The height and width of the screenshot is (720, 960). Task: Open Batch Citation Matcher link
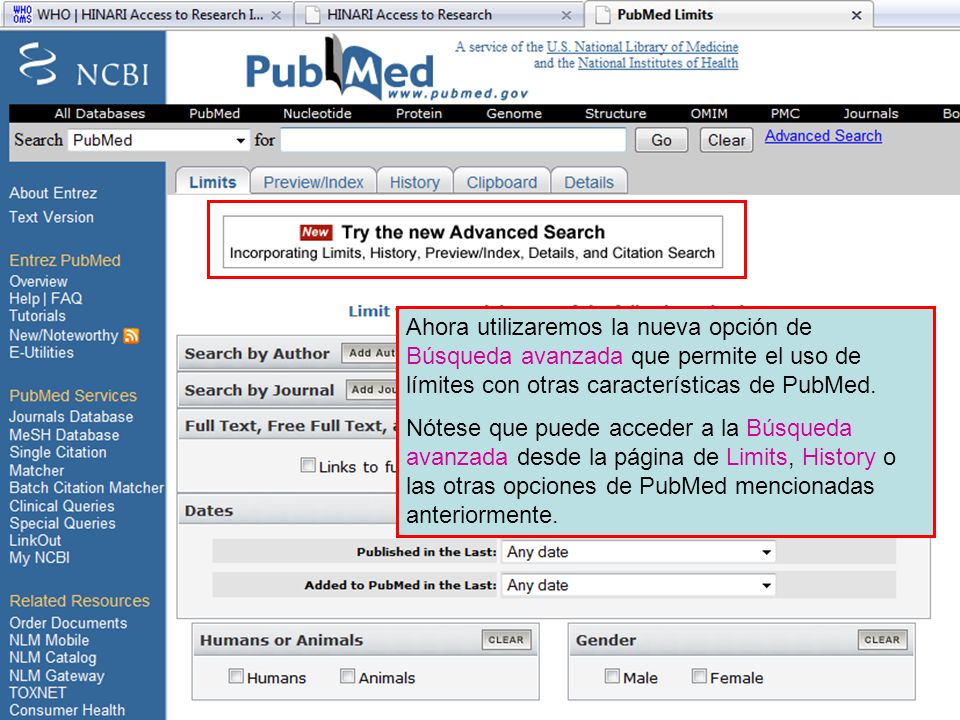tap(86, 487)
